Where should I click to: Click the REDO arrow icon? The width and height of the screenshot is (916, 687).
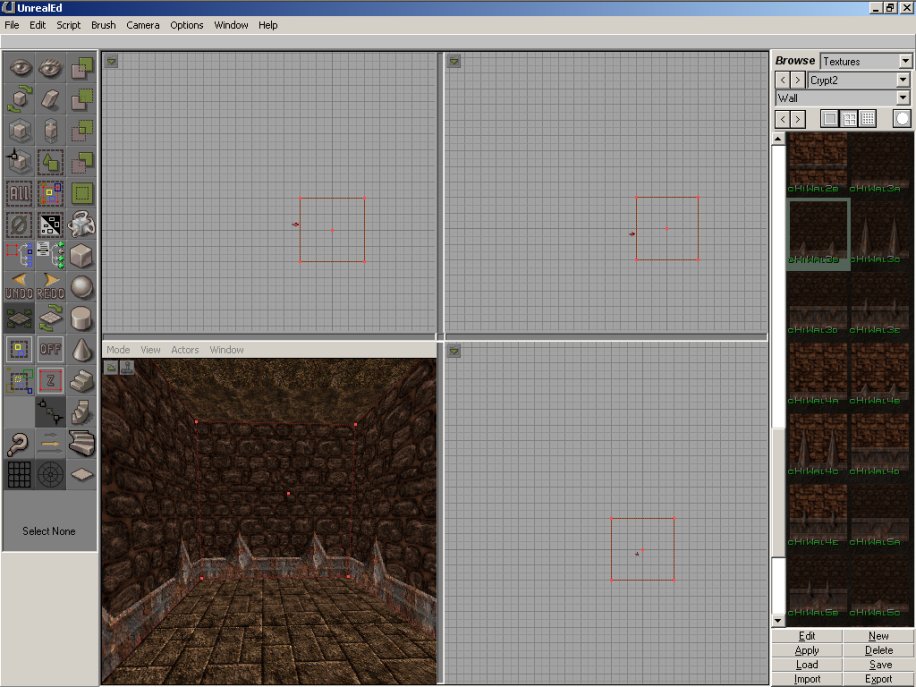pyautogui.click(x=50, y=287)
